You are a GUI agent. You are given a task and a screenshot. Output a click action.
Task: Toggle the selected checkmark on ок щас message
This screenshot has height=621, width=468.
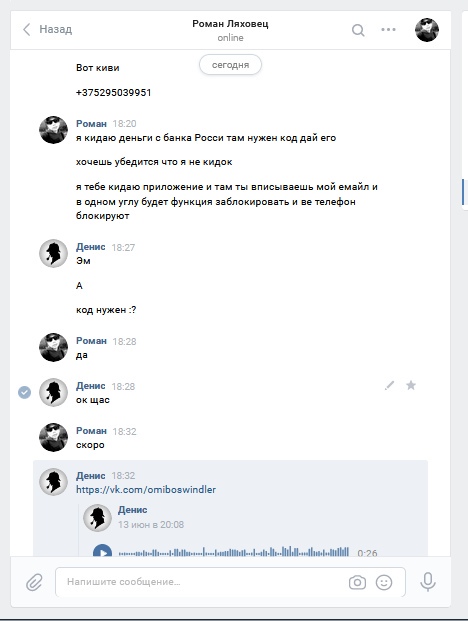(25, 392)
